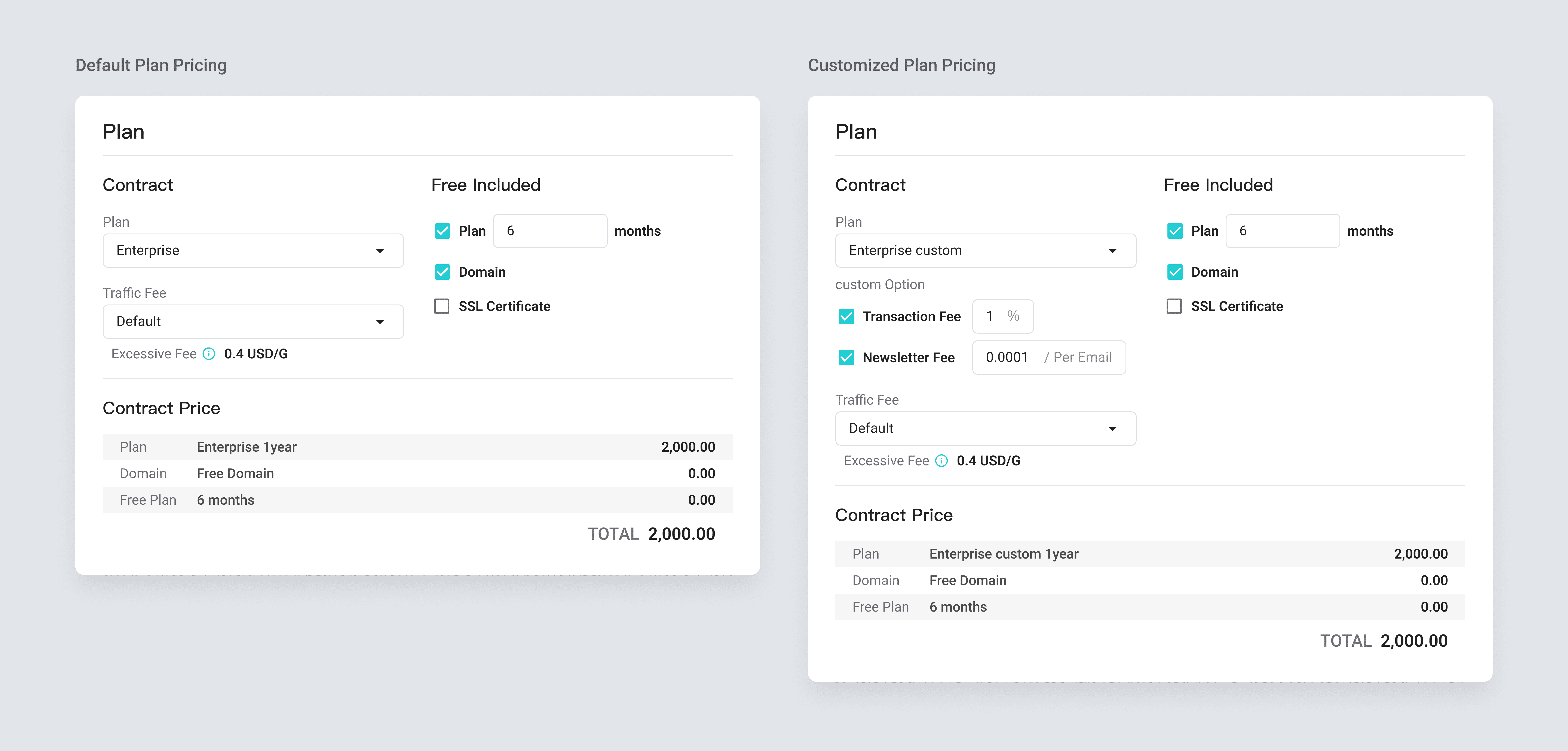Uncheck the Domain checkbox in Default Plan card
Viewport: 1568px width, 751px height.
click(x=442, y=272)
